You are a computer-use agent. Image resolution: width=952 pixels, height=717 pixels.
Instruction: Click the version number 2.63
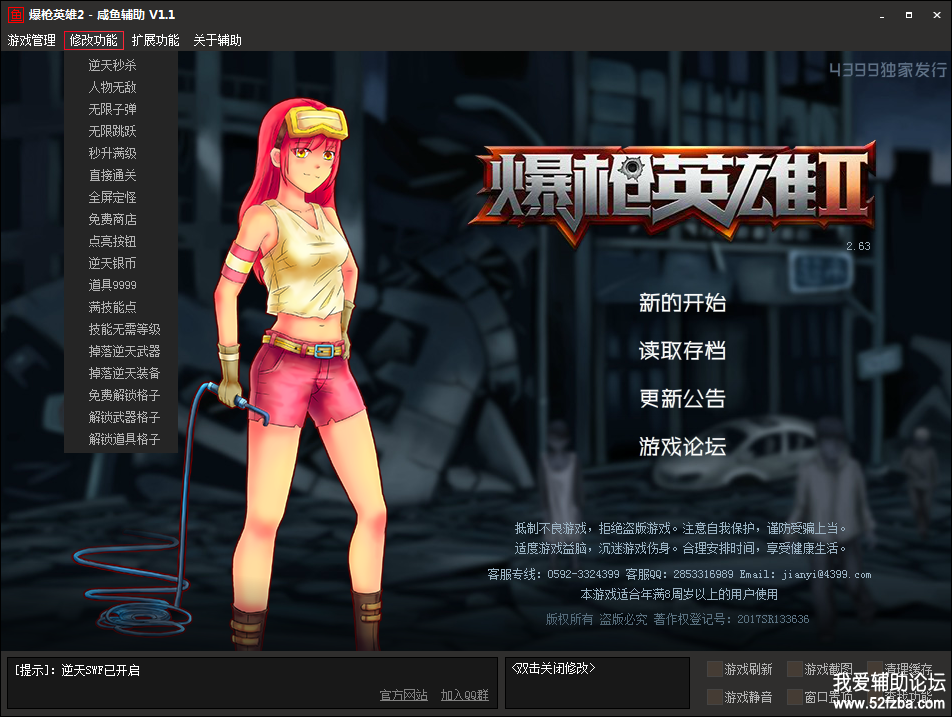[858, 246]
